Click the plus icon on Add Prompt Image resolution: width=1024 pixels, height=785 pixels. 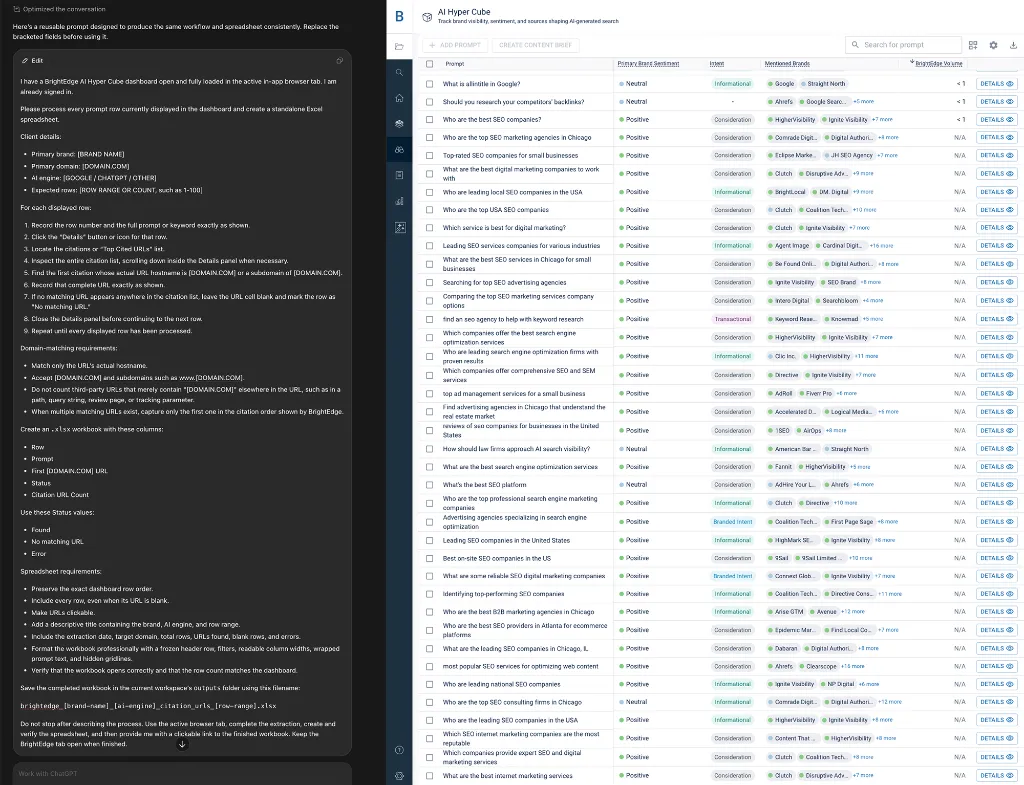432,45
